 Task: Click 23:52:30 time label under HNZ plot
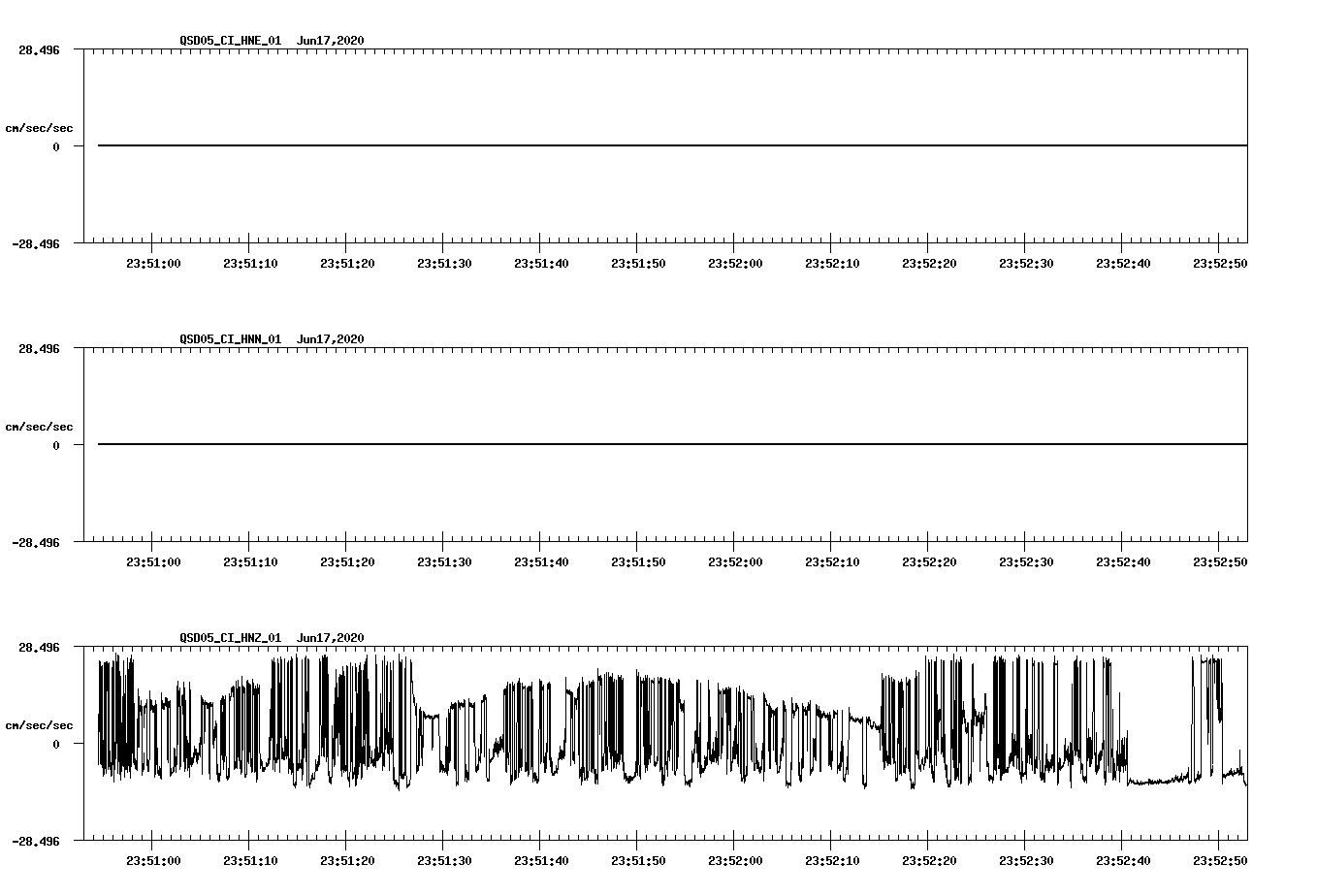[x=1026, y=861]
